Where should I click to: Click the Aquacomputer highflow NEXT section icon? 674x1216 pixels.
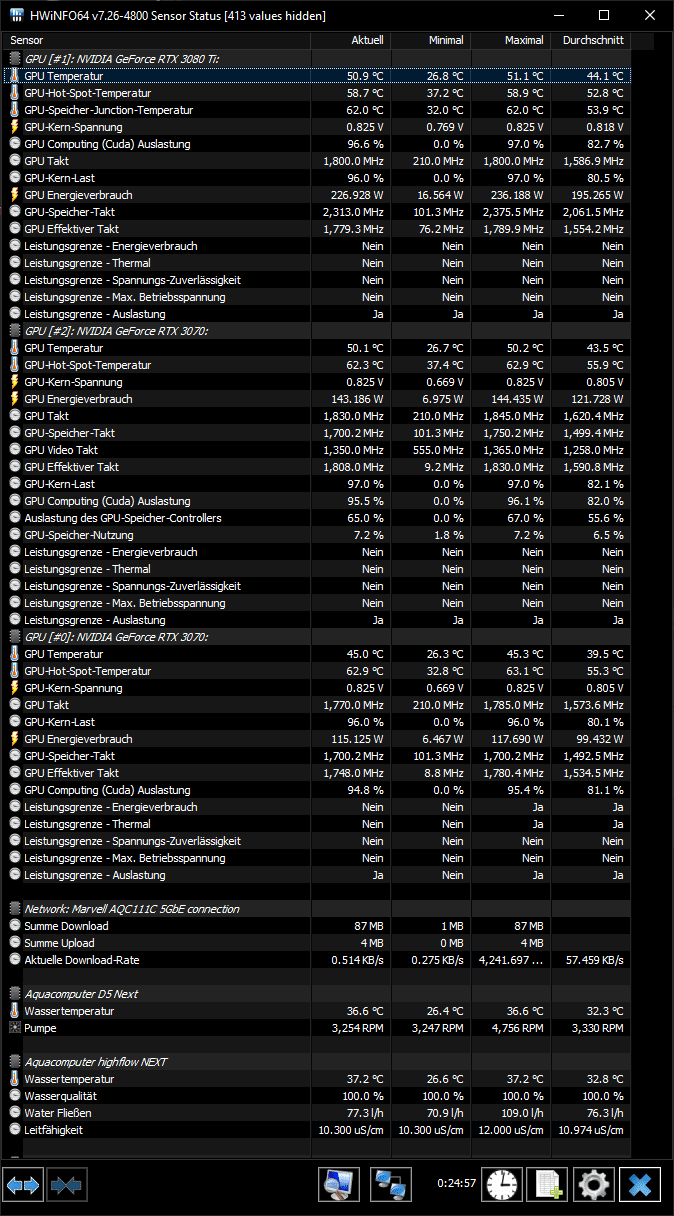pos(15,1062)
